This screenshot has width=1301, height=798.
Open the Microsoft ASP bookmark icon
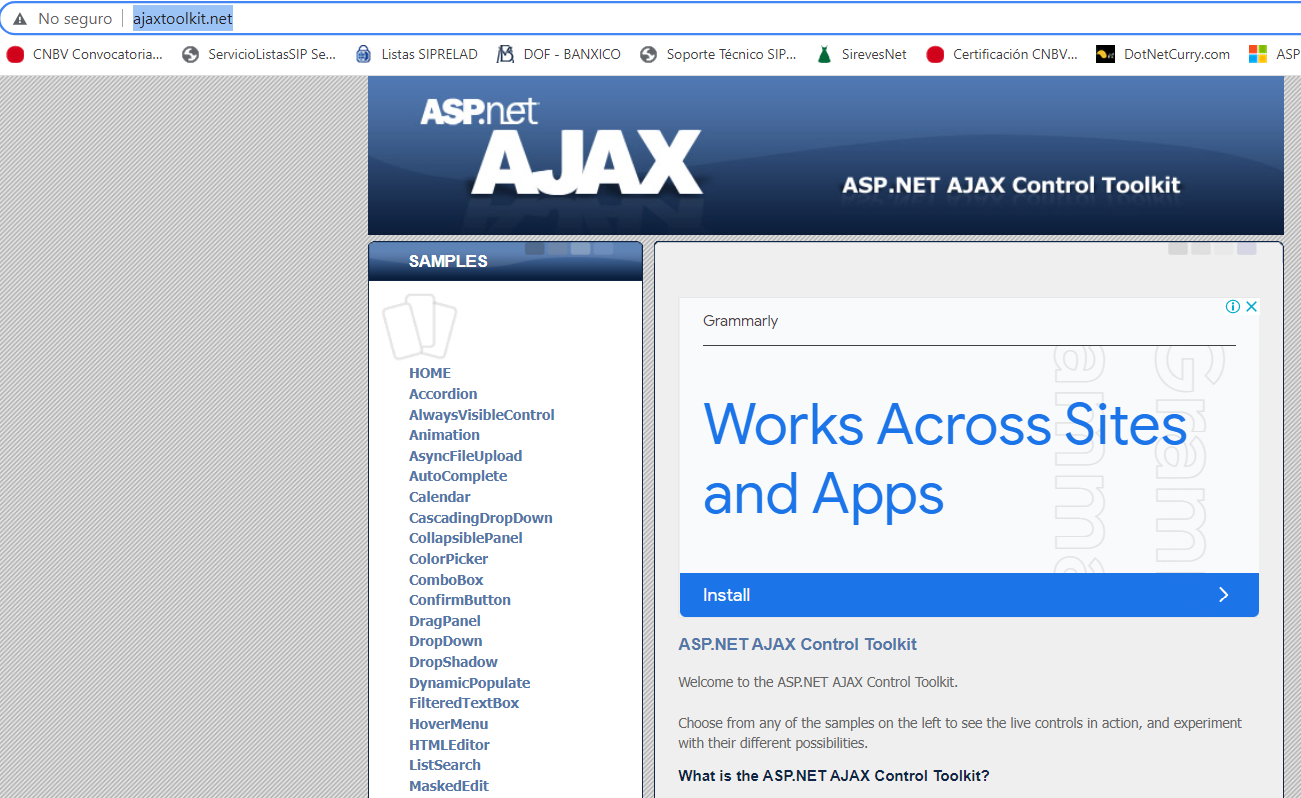click(x=1258, y=55)
